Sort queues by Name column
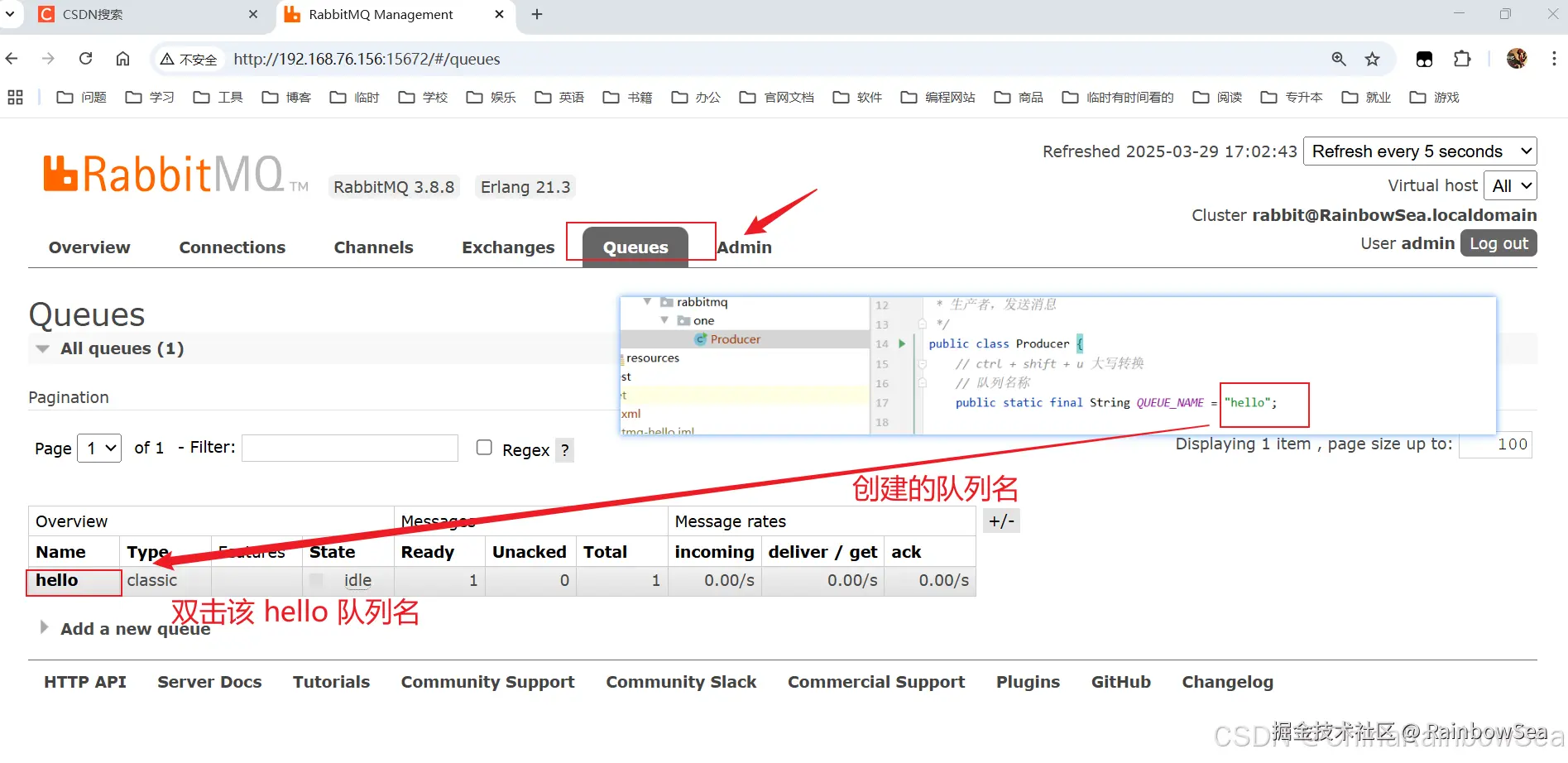Viewport: 1568px width, 763px height. [x=60, y=552]
